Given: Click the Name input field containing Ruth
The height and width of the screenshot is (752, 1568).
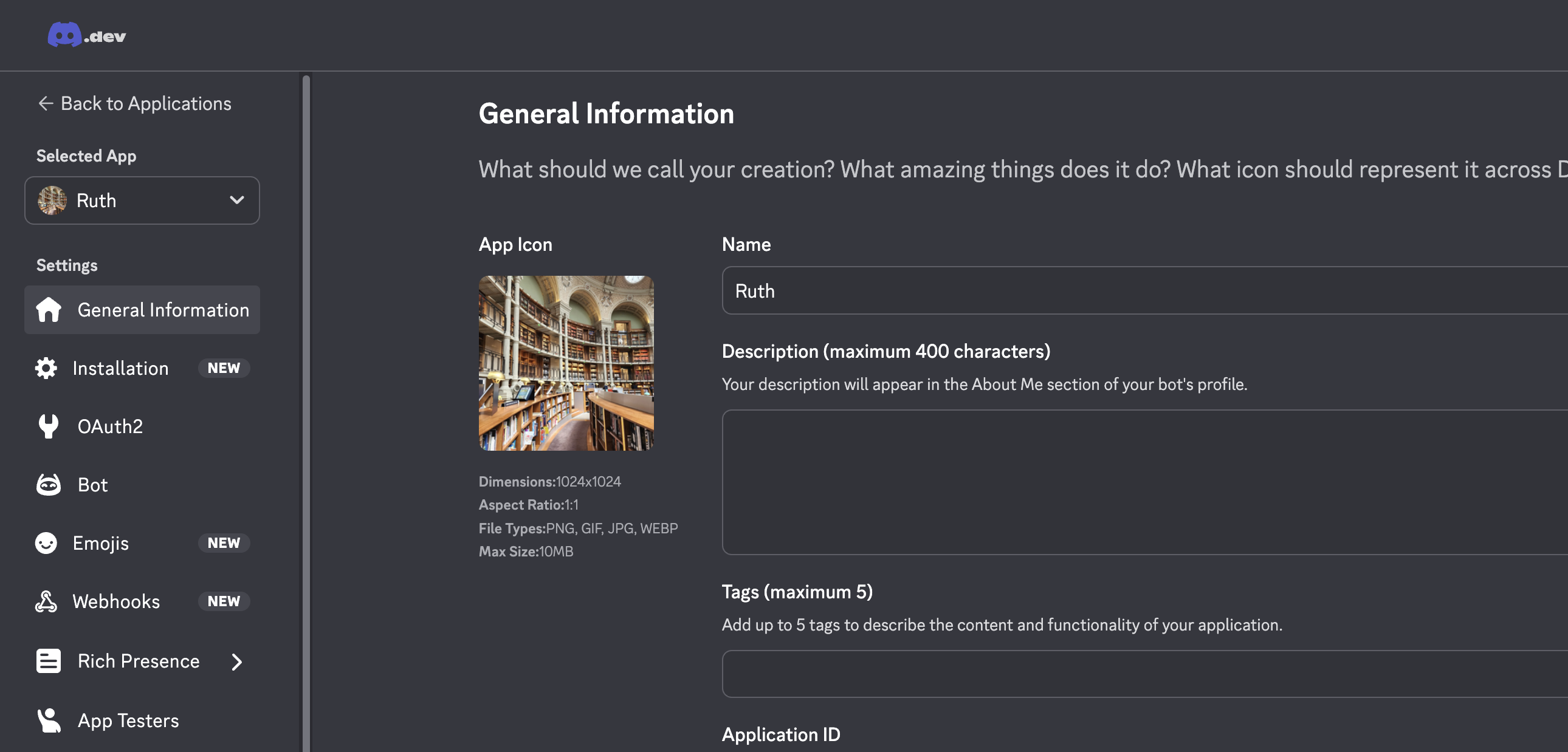Looking at the screenshot, I should (x=1144, y=291).
